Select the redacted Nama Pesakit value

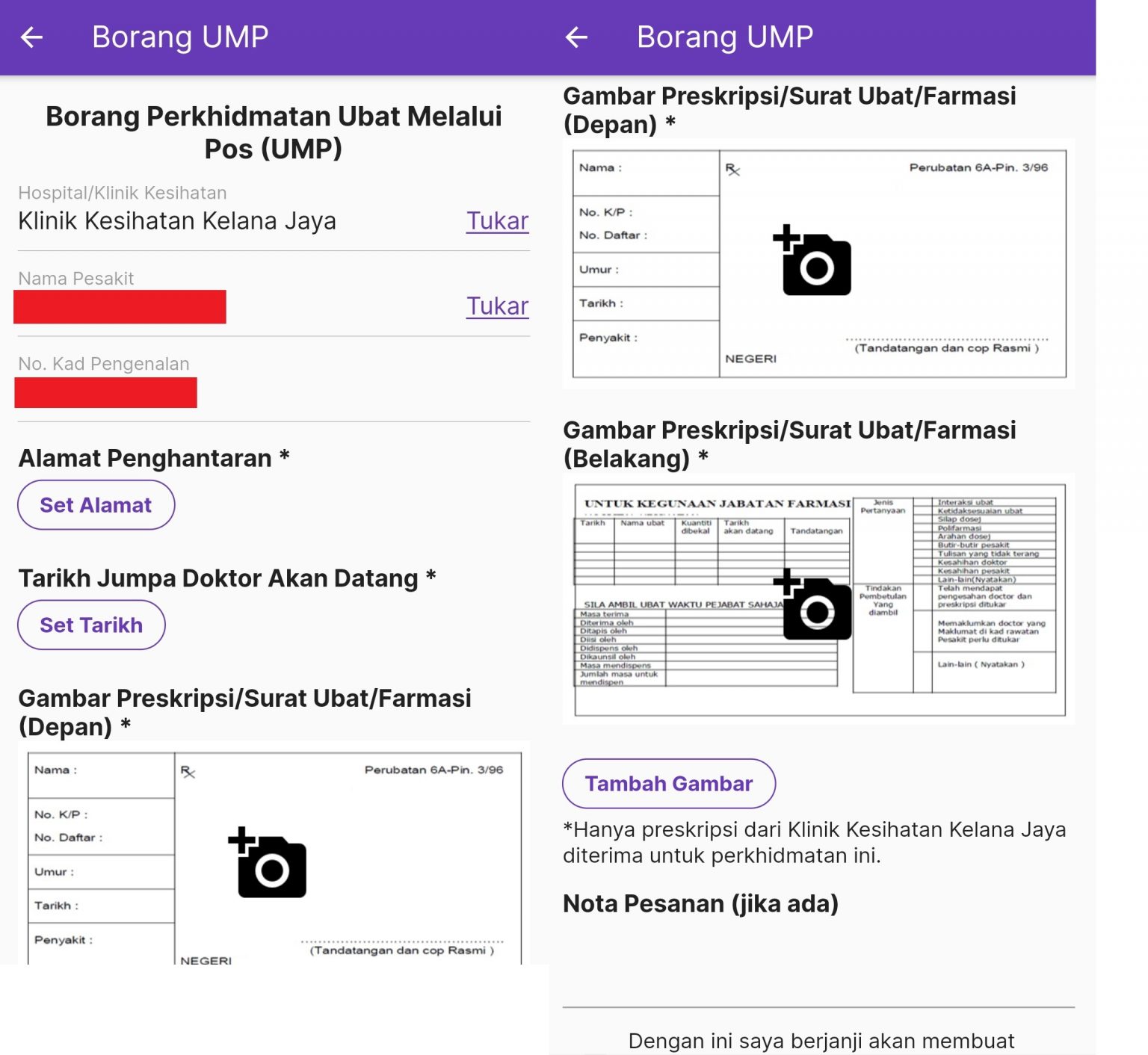(120, 307)
